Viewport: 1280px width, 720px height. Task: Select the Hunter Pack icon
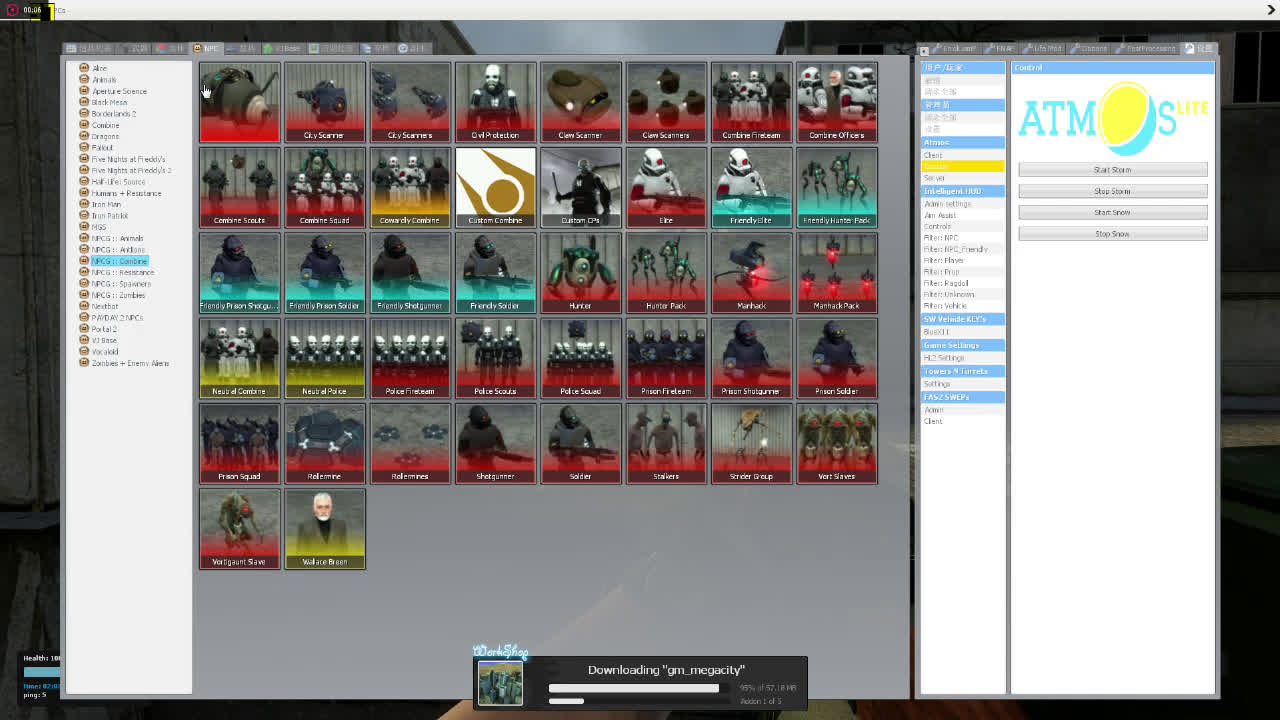pyautogui.click(x=666, y=273)
